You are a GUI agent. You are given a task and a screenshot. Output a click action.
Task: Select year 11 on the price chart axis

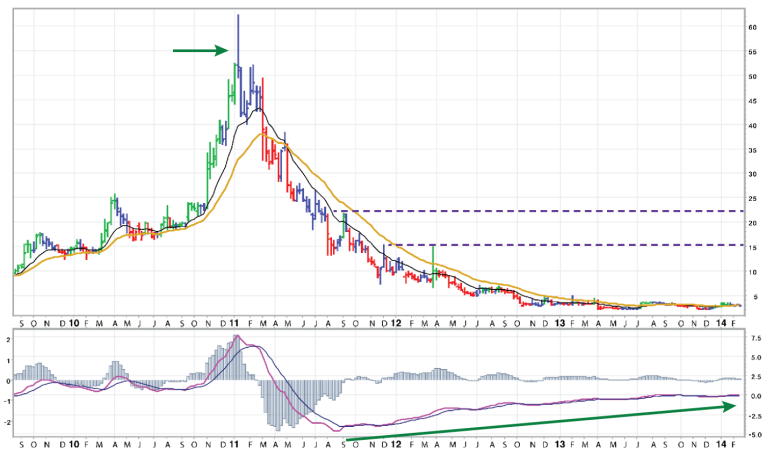234,323
